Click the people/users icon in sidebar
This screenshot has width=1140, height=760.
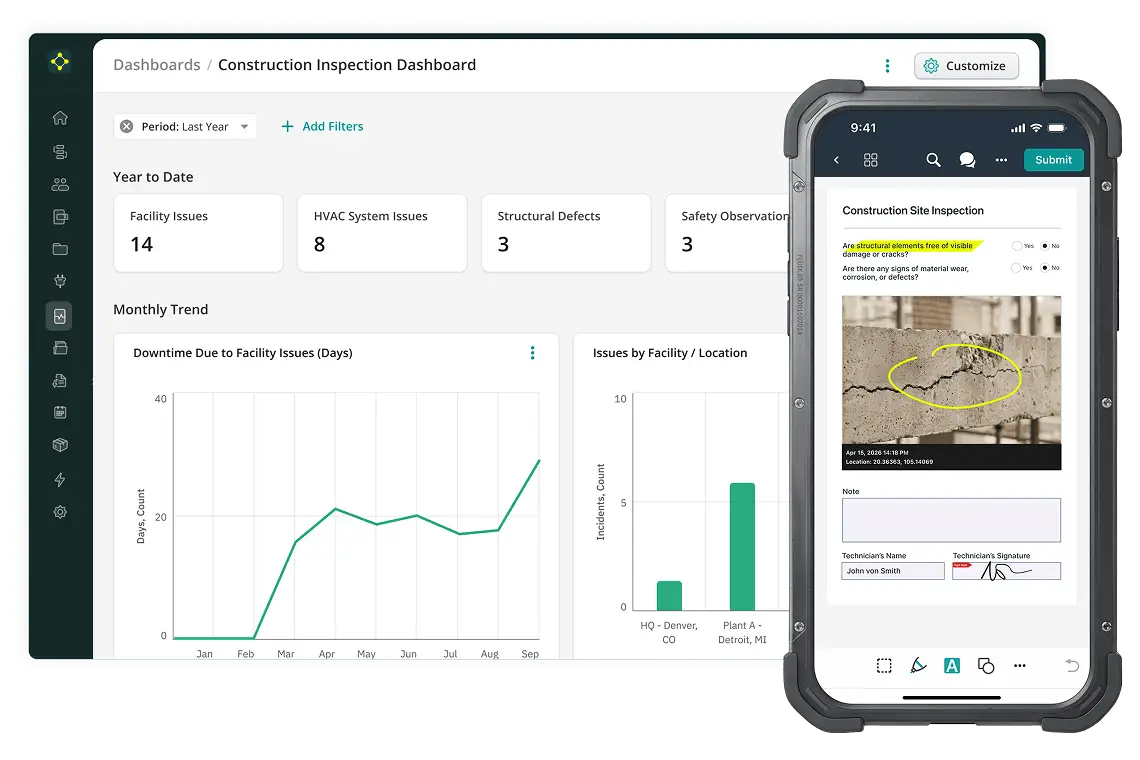click(x=60, y=184)
